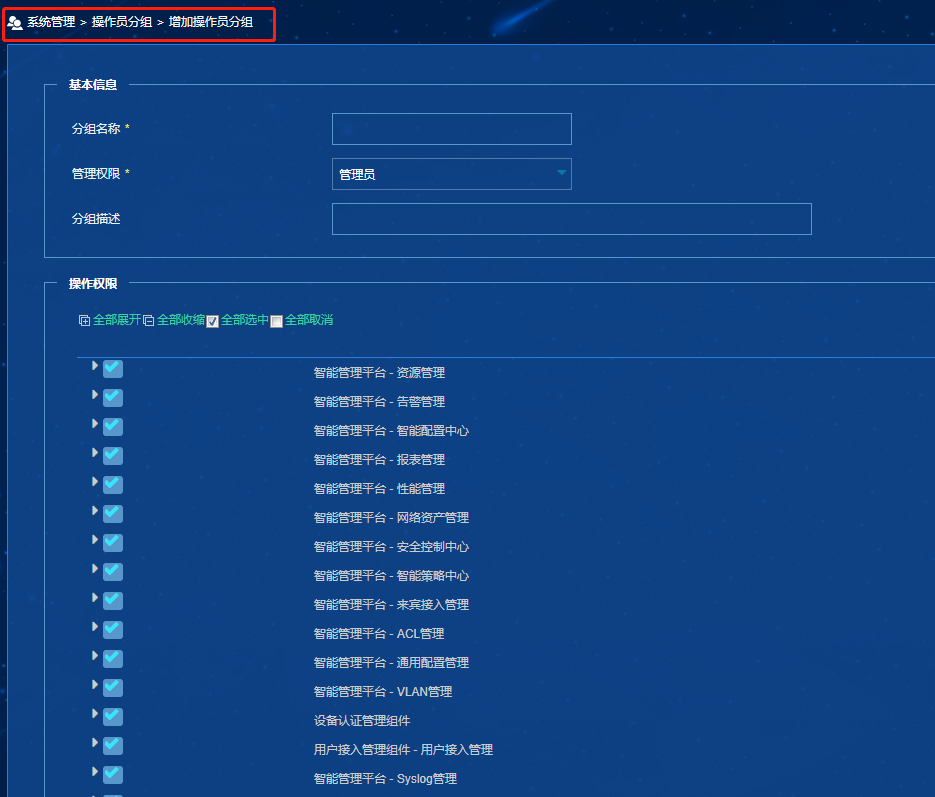Expand the 智能配置中心 tree node
Screen dimensions: 935x797
pos(95,423)
